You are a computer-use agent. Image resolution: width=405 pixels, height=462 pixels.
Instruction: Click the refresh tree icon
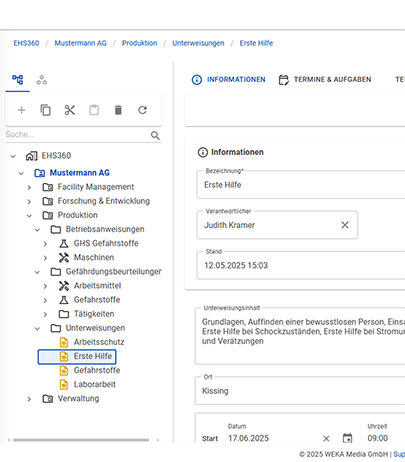143,110
